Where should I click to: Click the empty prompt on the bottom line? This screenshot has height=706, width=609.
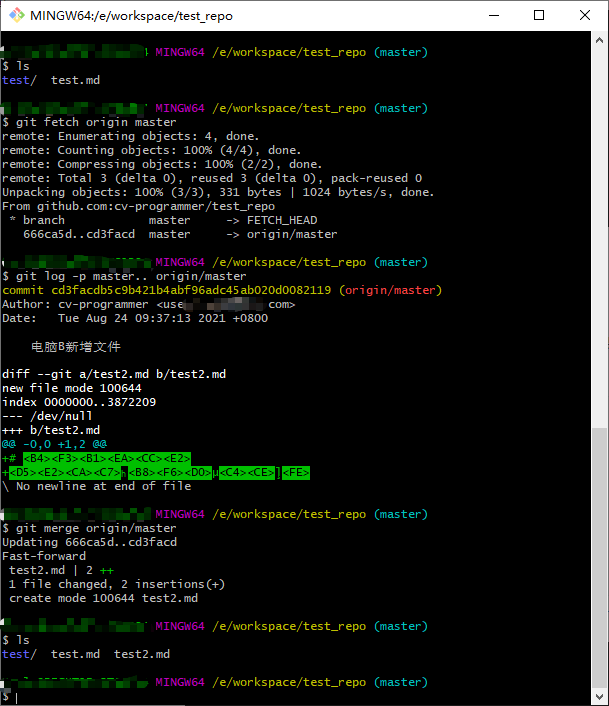pos(8,696)
